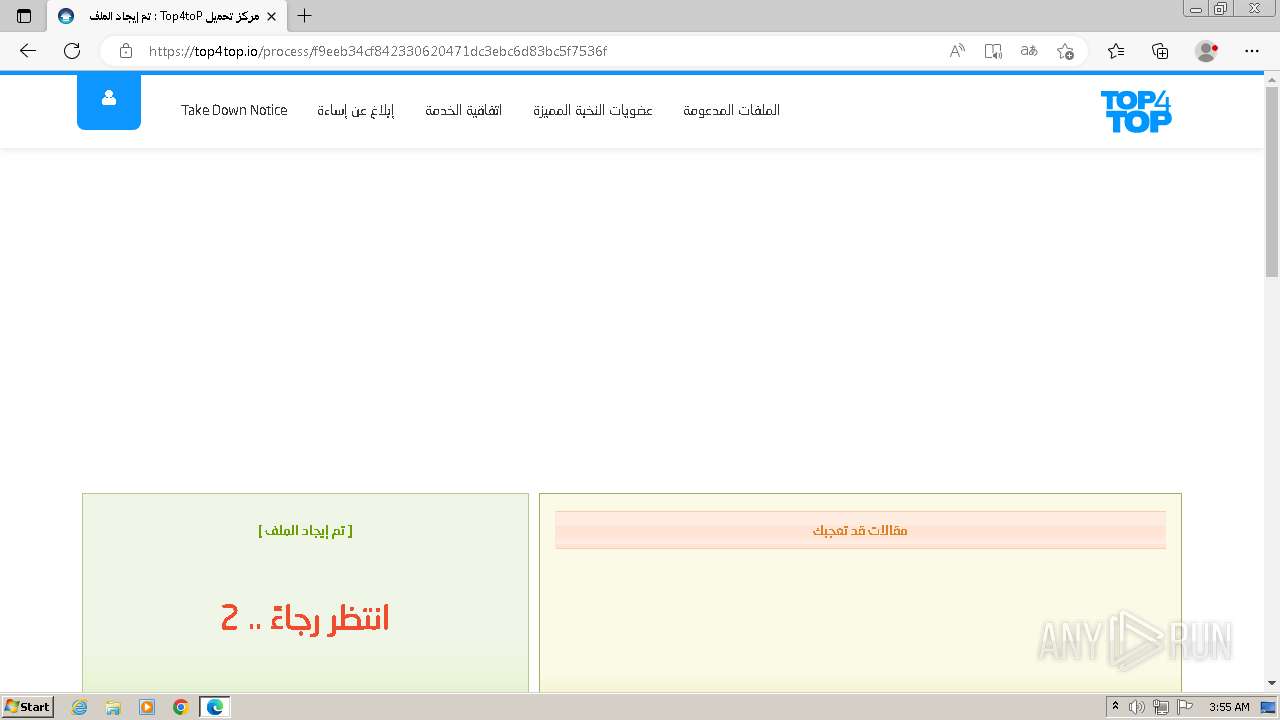Enter Immersive Reader mode
1280x720 pixels.
993,51
